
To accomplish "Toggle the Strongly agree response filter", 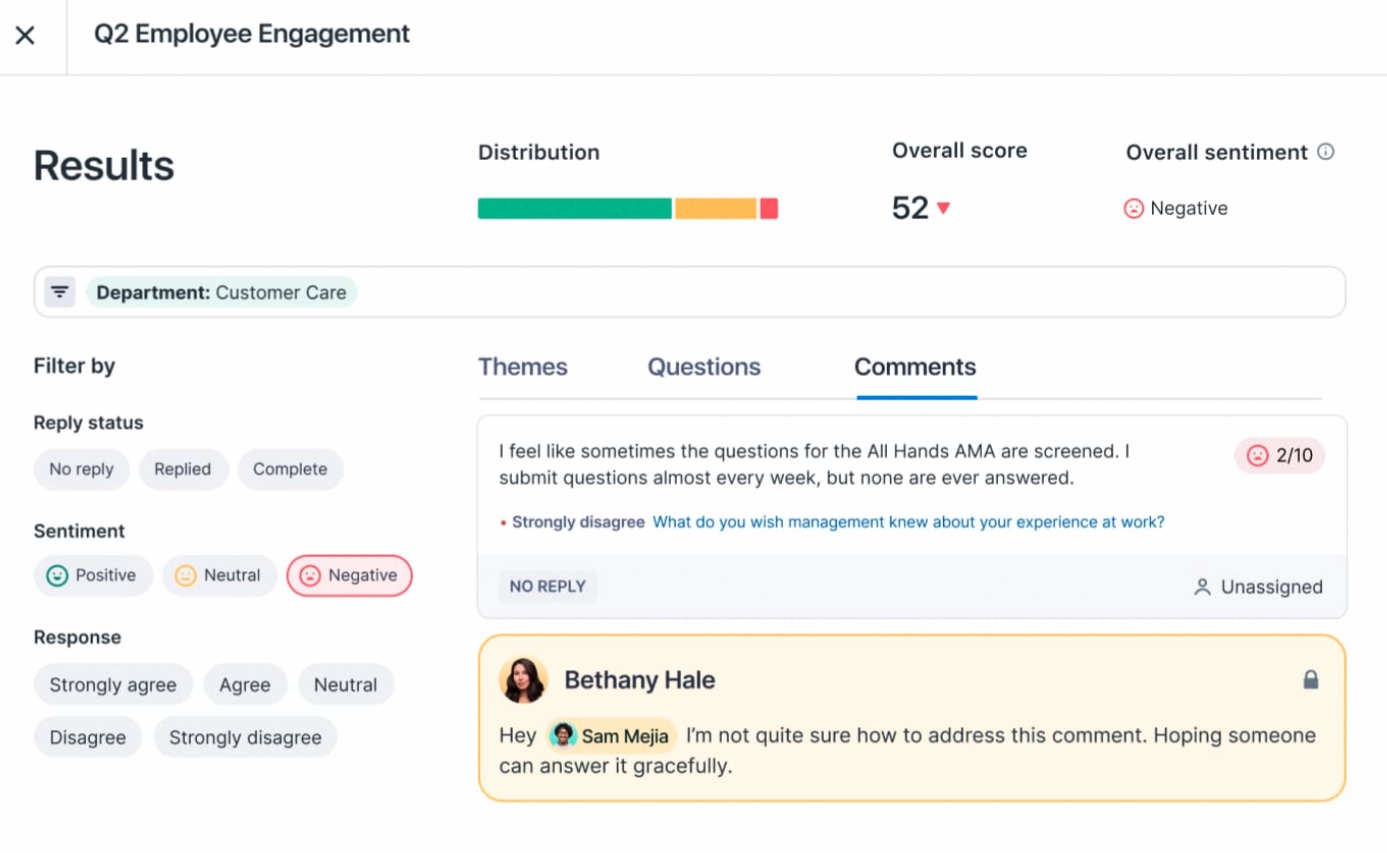I will click(113, 684).
